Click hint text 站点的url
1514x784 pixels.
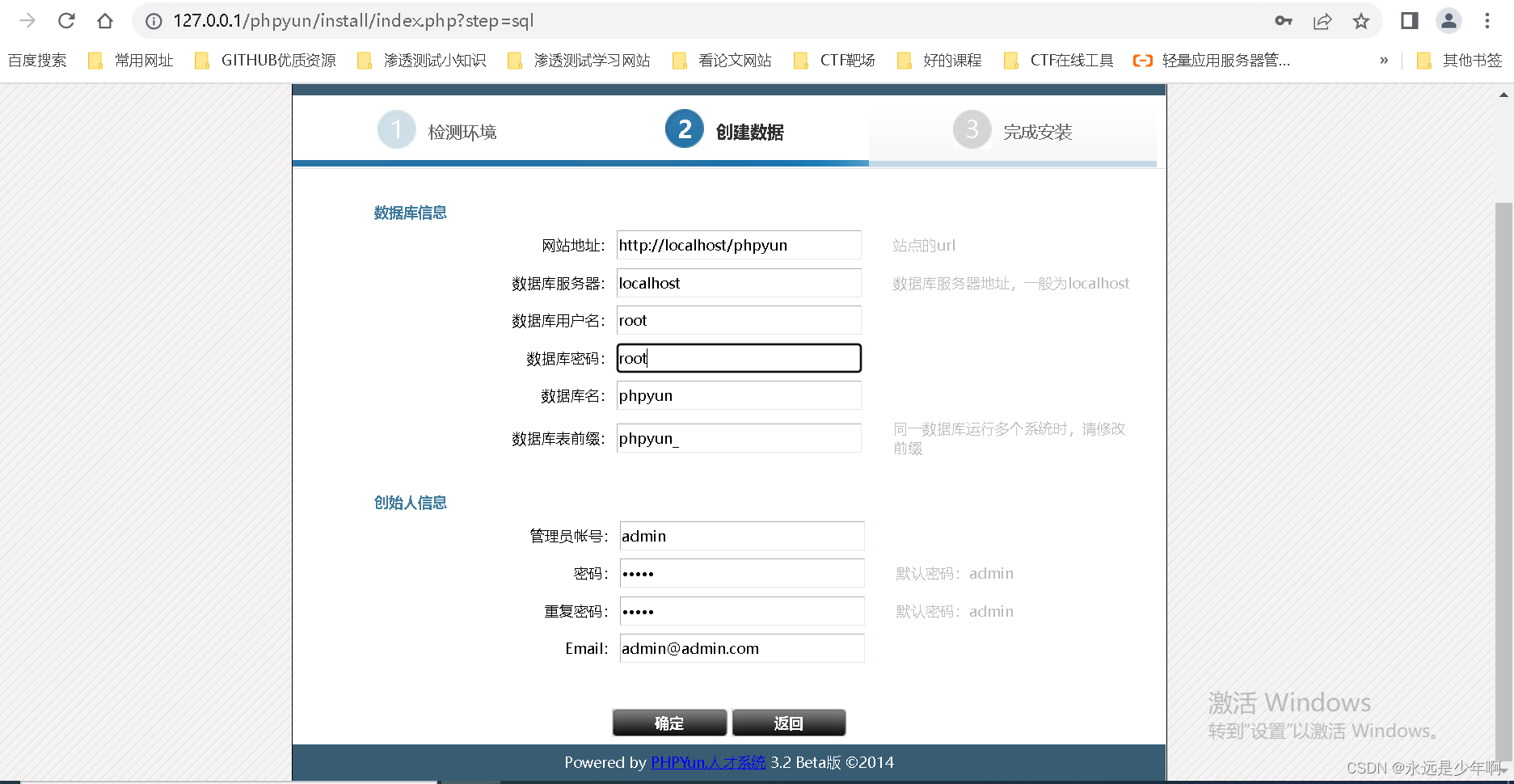click(x=924, y=245)
